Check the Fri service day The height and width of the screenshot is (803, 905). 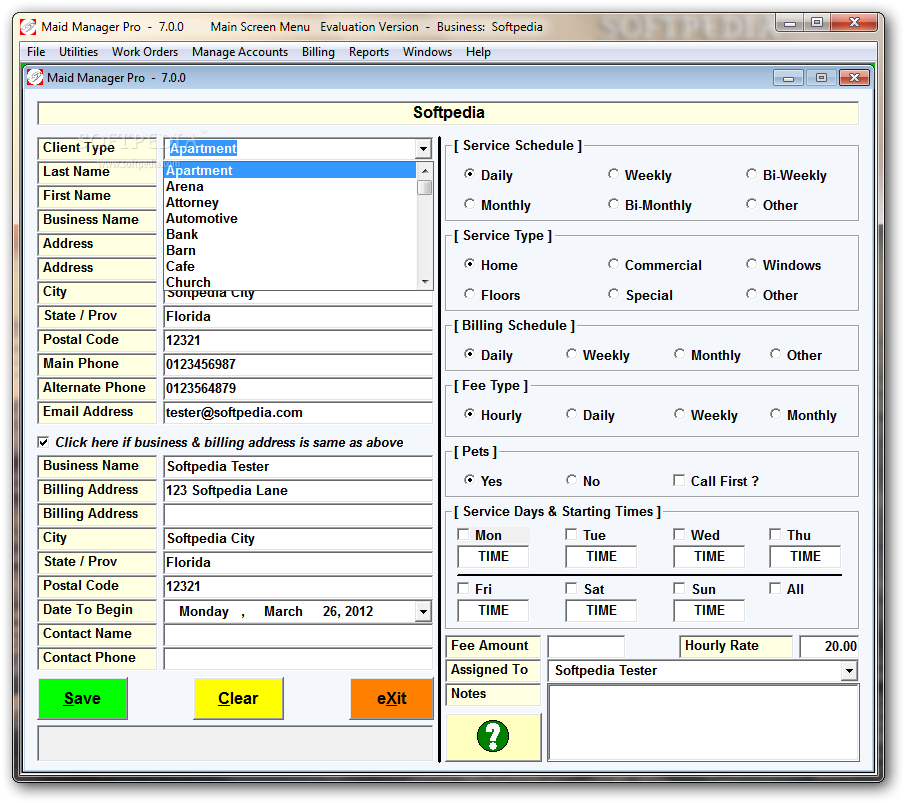pos(463,588)
